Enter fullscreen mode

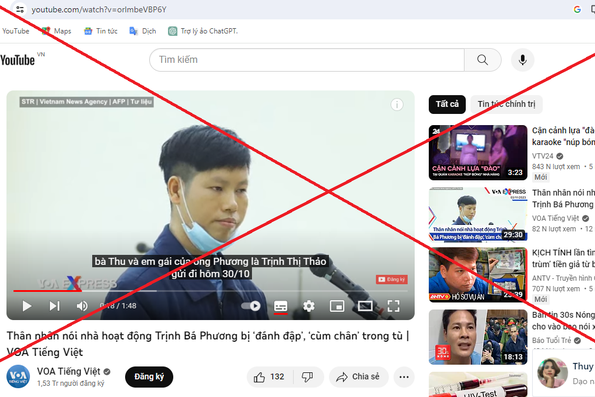click(394, 306)
